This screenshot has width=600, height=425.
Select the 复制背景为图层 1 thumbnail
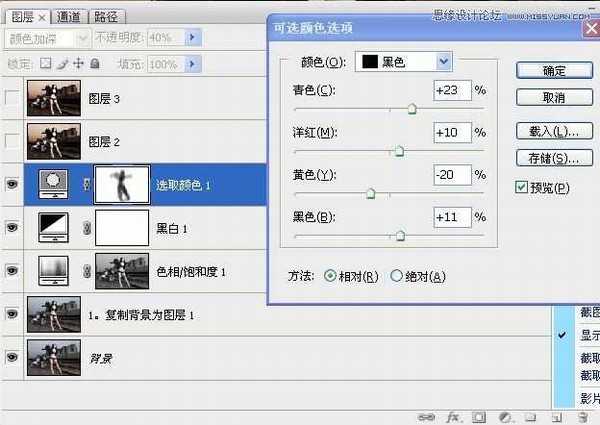(x=54, y=314)
